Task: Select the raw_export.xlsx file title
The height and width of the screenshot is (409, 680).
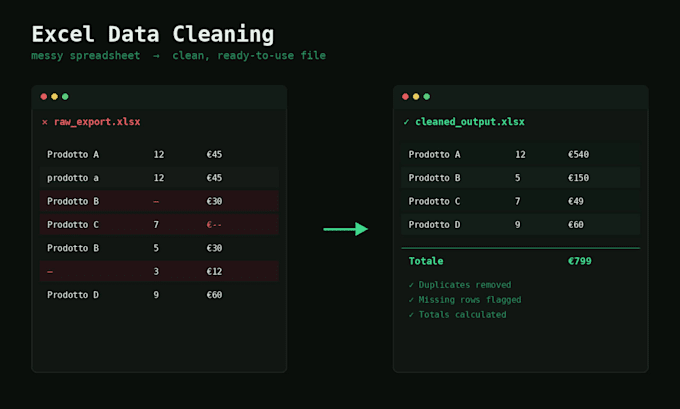Action: click(97, 122)
